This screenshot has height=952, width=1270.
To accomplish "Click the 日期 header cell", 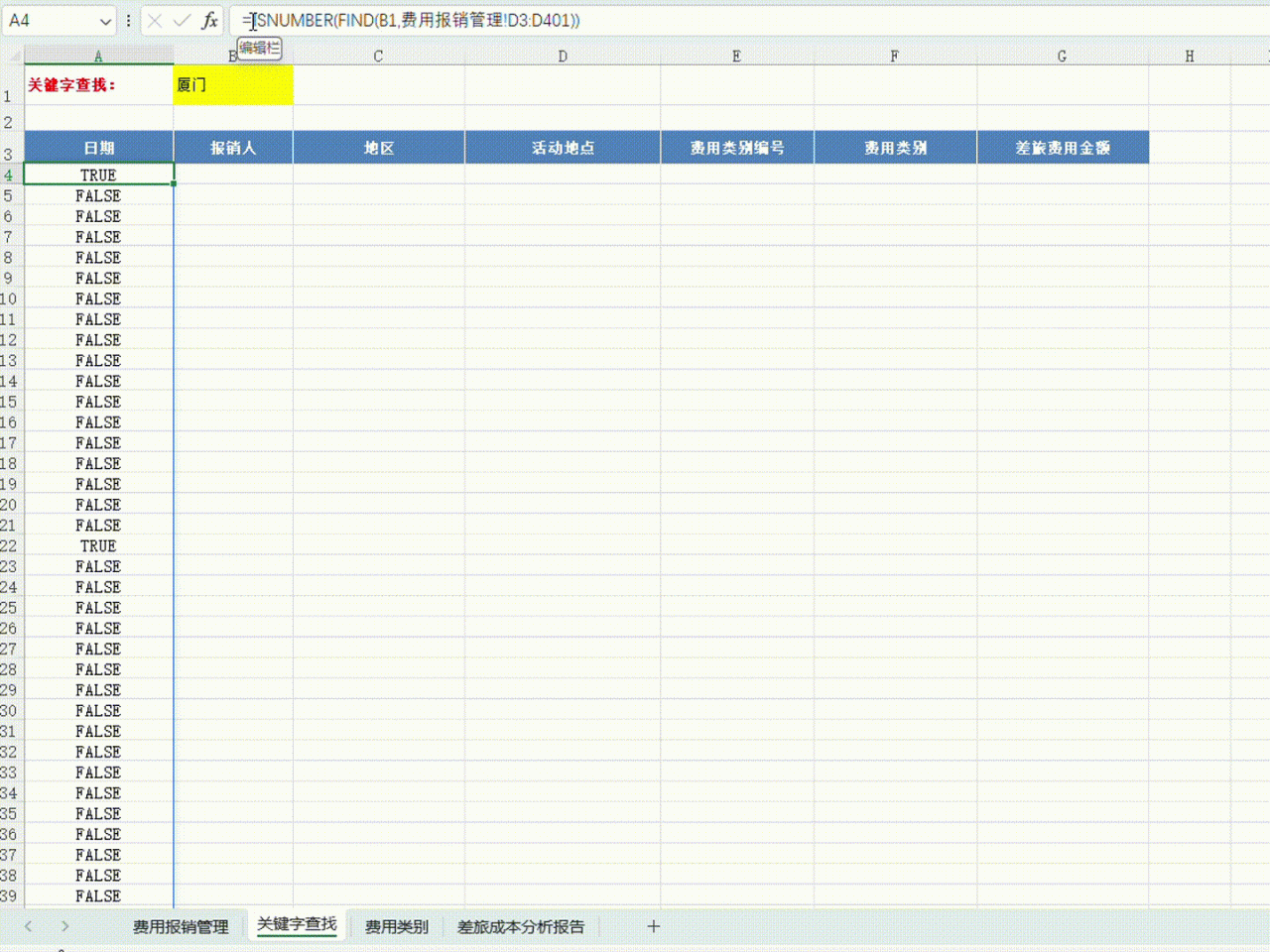I will click(x=98, y=147).
